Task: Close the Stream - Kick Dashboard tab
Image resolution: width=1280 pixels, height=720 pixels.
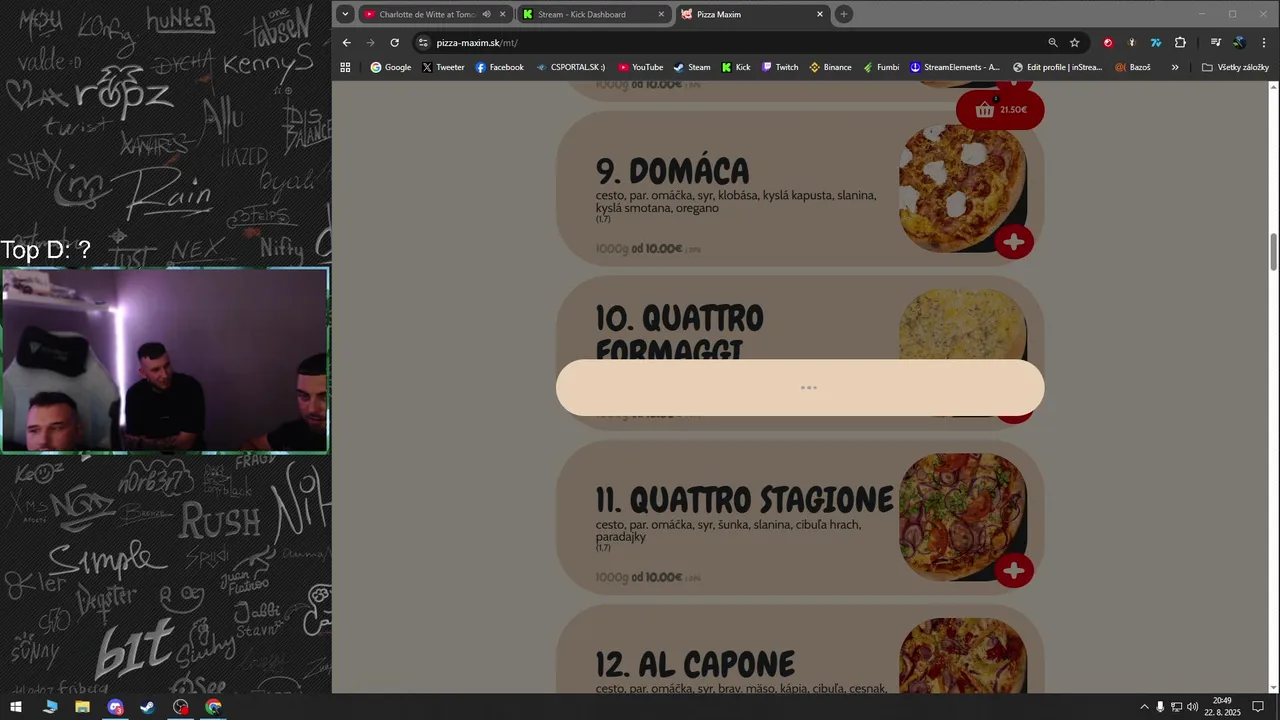Action: [661, 14]
